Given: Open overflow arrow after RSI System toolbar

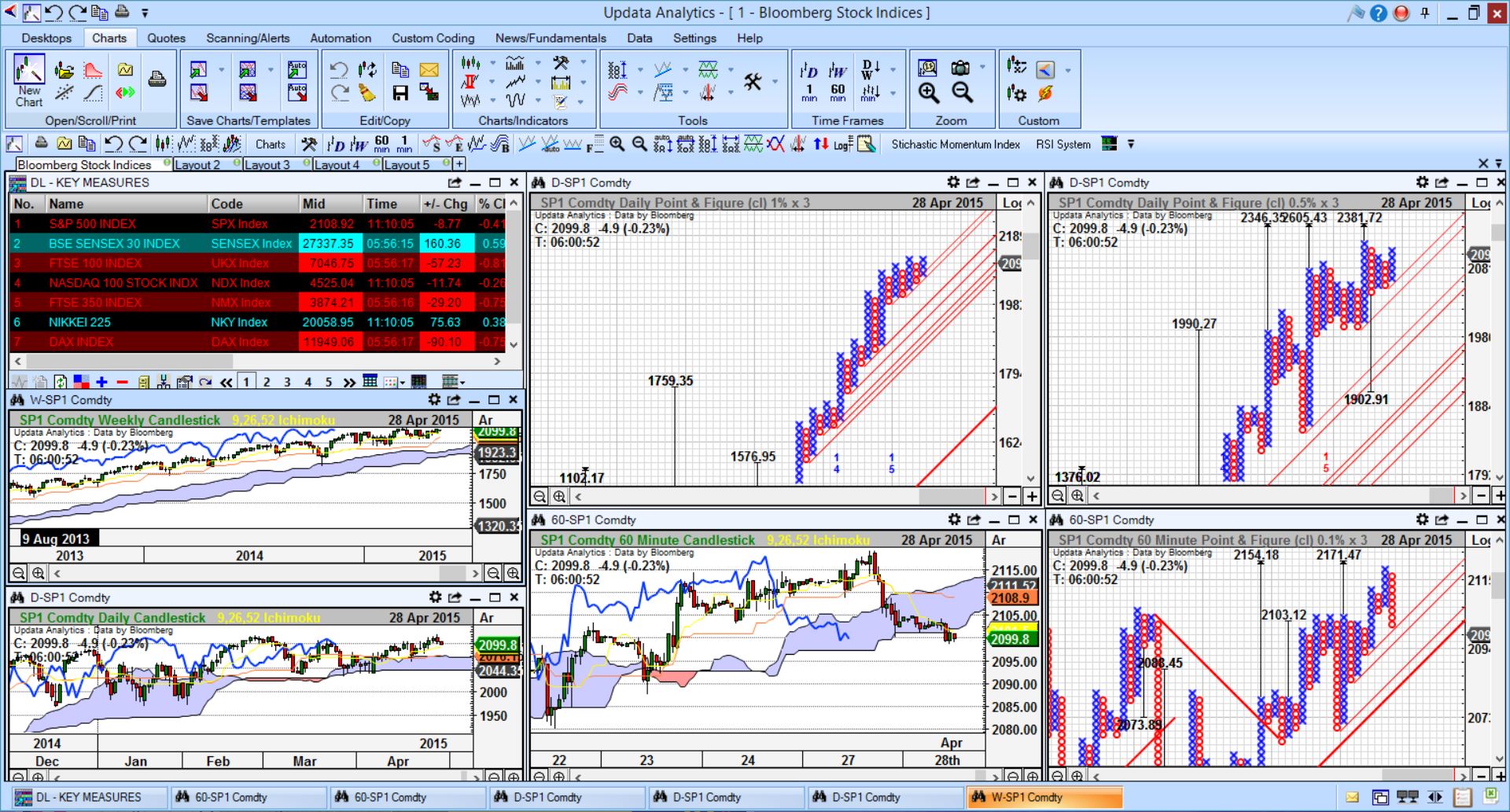Looking at the screenshot, I should coord(1130,145).
